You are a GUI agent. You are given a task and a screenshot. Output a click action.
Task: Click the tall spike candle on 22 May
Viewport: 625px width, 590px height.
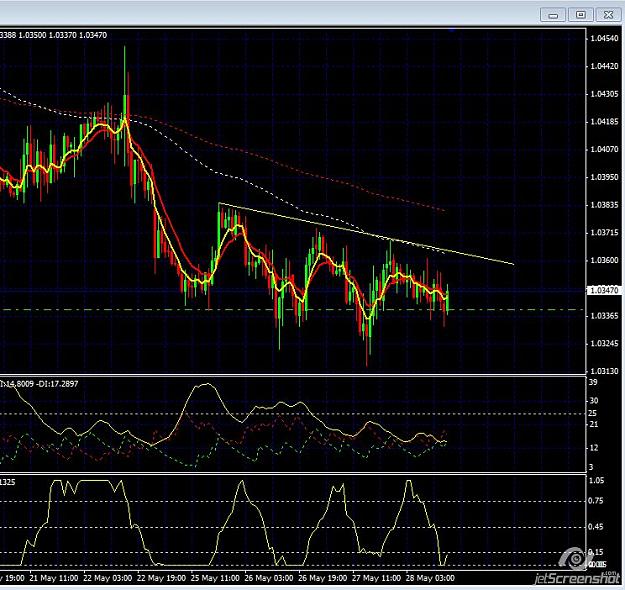point(125,106)
